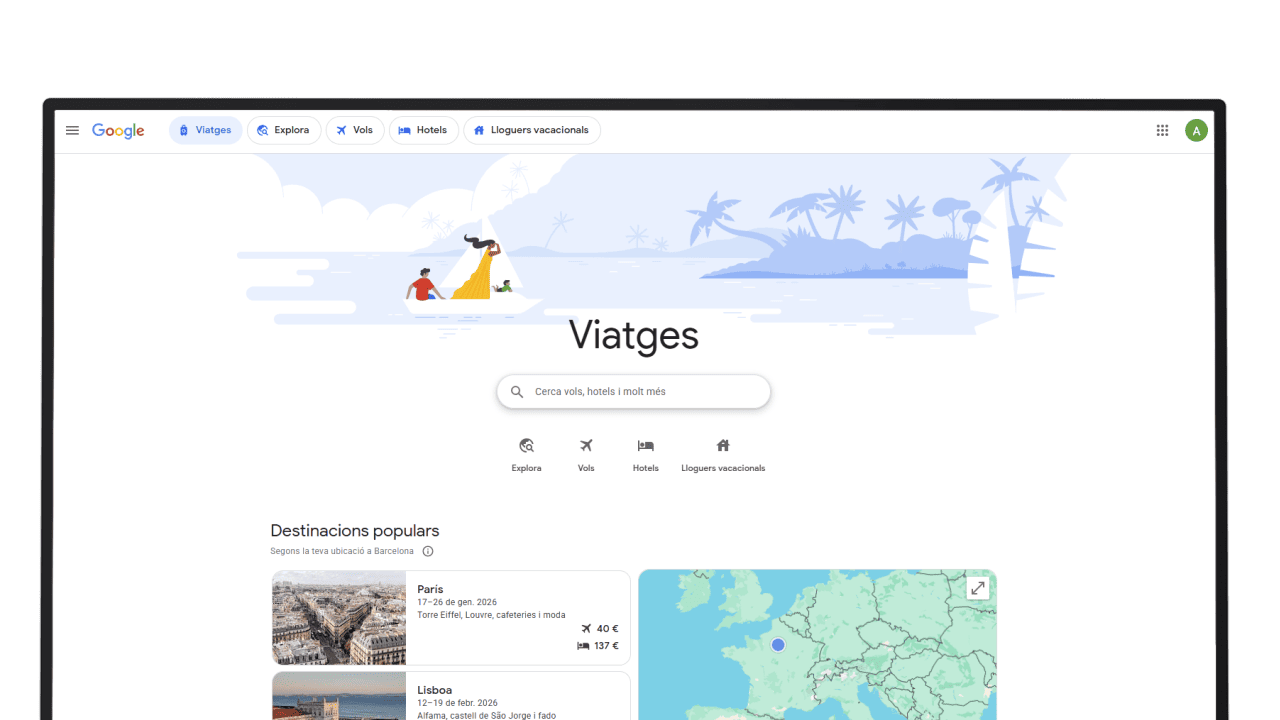Image resolution: width=1280 pixels, height=720 pixels.
Task: Click the Explora globe icon below search
Action: (x=526, y=446)
